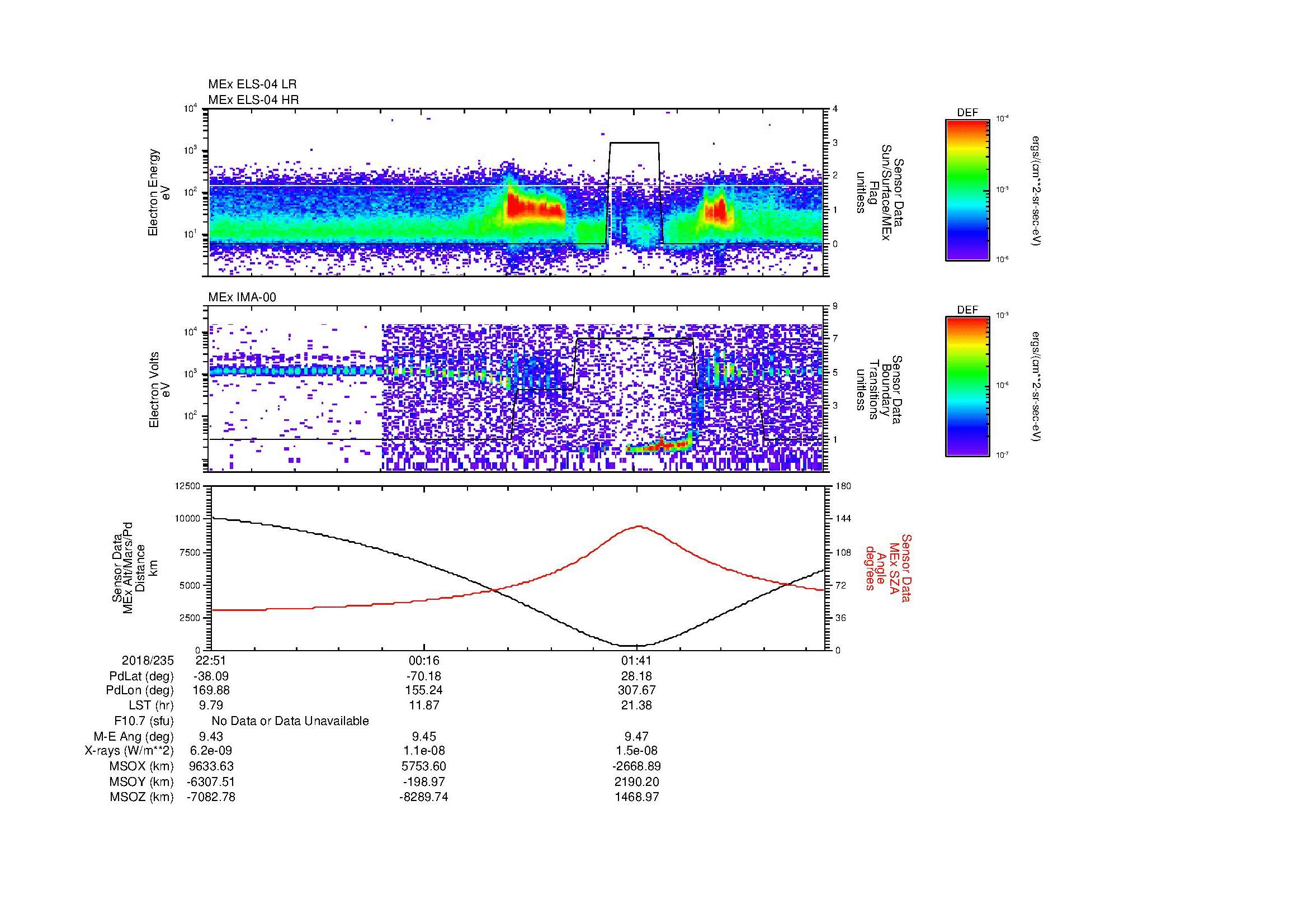Select M-E Ang value 9.43
1308x924 pixels.
point(211,736)
